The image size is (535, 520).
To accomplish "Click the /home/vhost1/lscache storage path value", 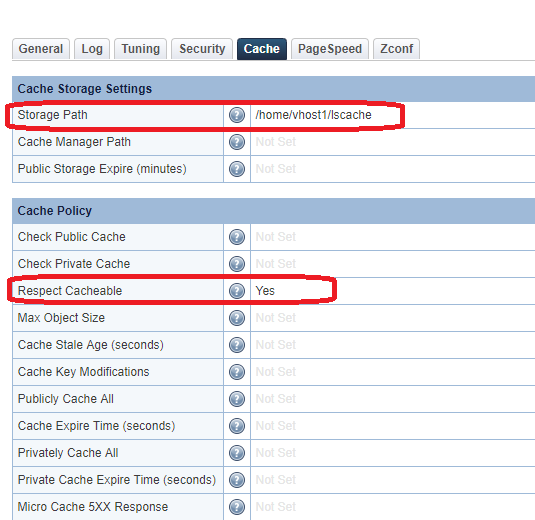I will coord(313,115).
